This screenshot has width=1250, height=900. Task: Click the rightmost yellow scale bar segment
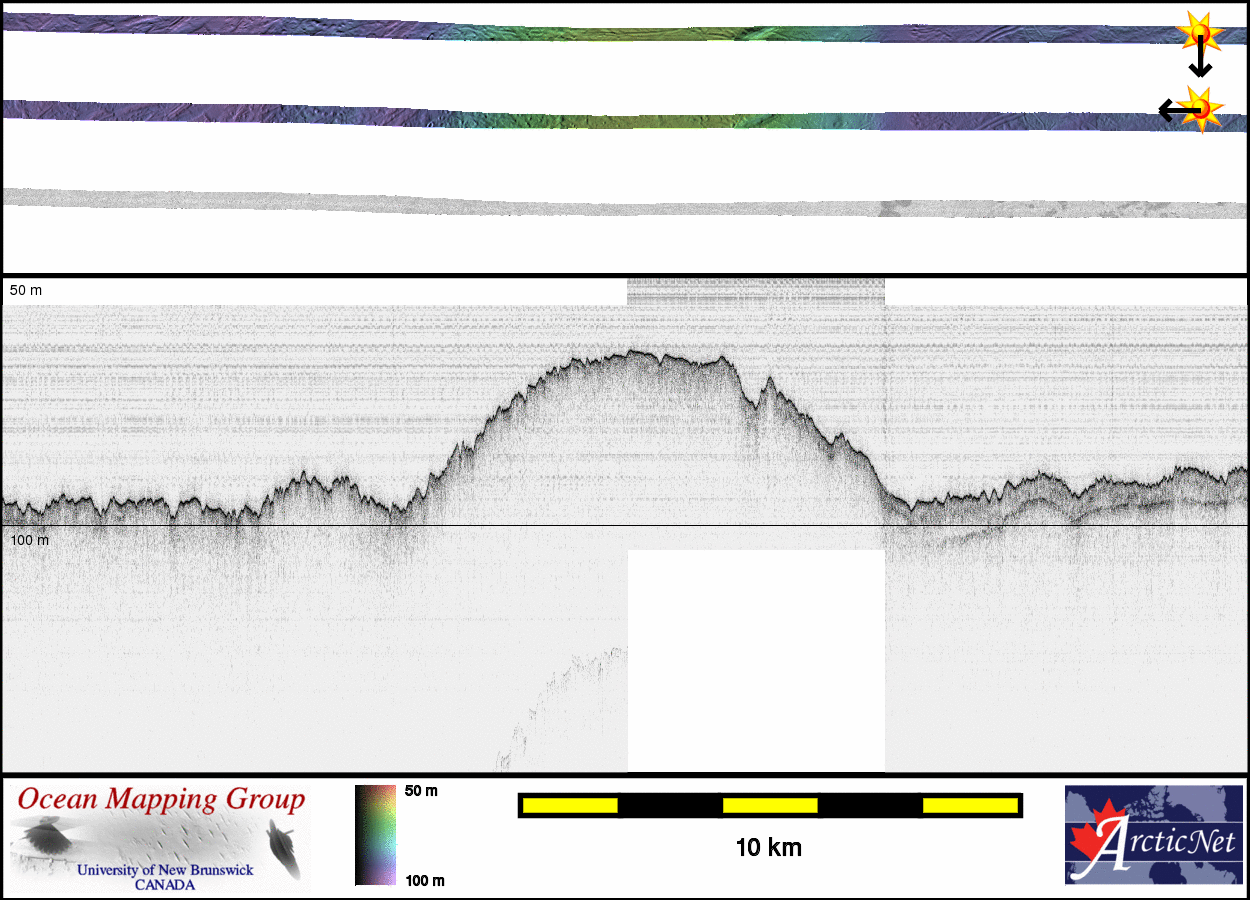(x=969, y=805)
